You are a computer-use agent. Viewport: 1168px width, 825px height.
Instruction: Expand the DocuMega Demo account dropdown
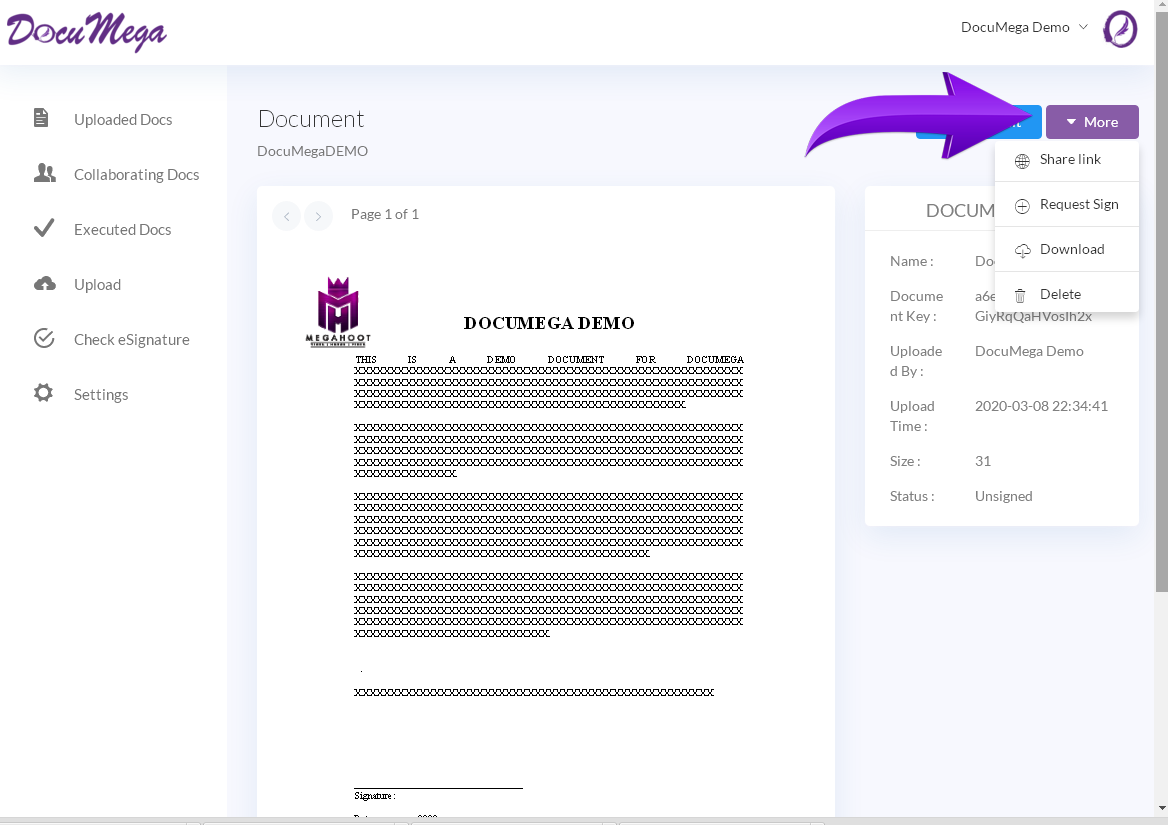coord(1024,27)
